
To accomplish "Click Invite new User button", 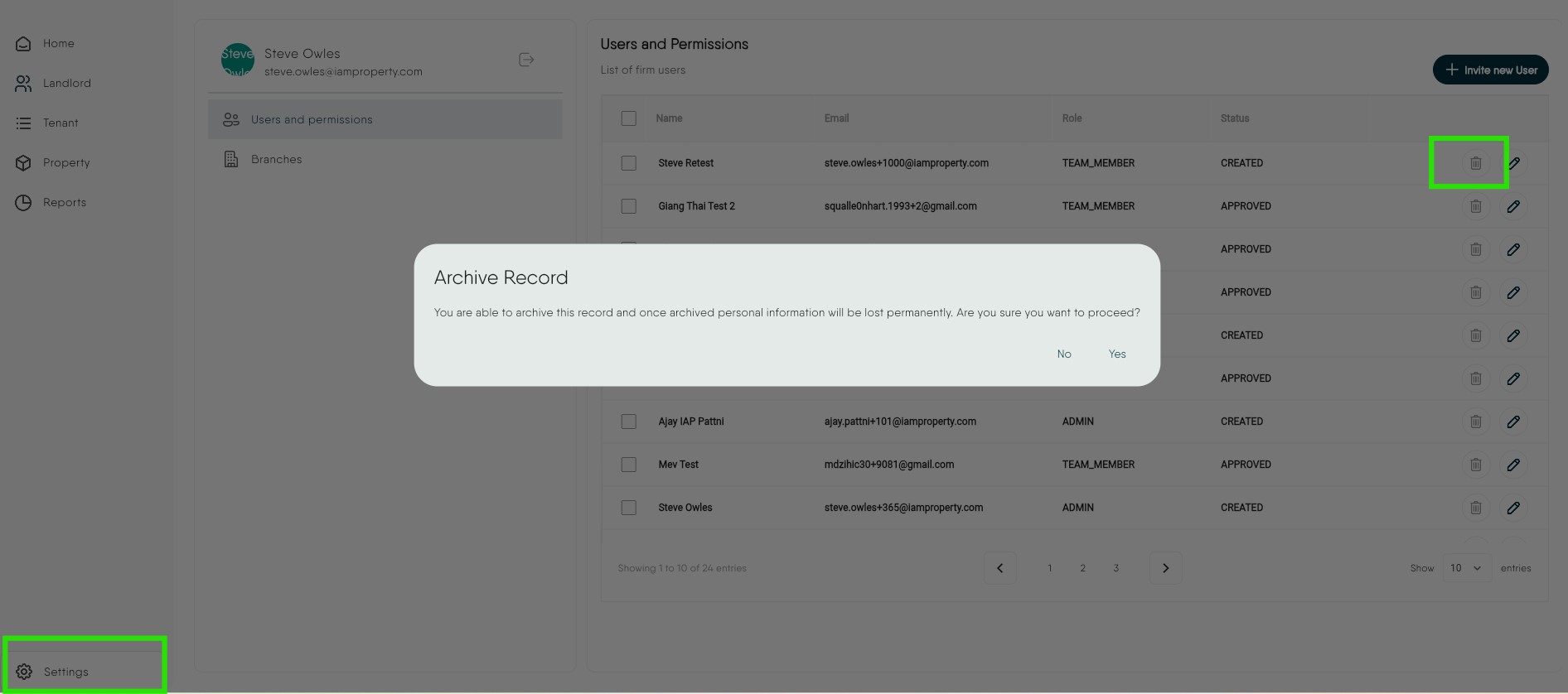I will [1490, 70].
